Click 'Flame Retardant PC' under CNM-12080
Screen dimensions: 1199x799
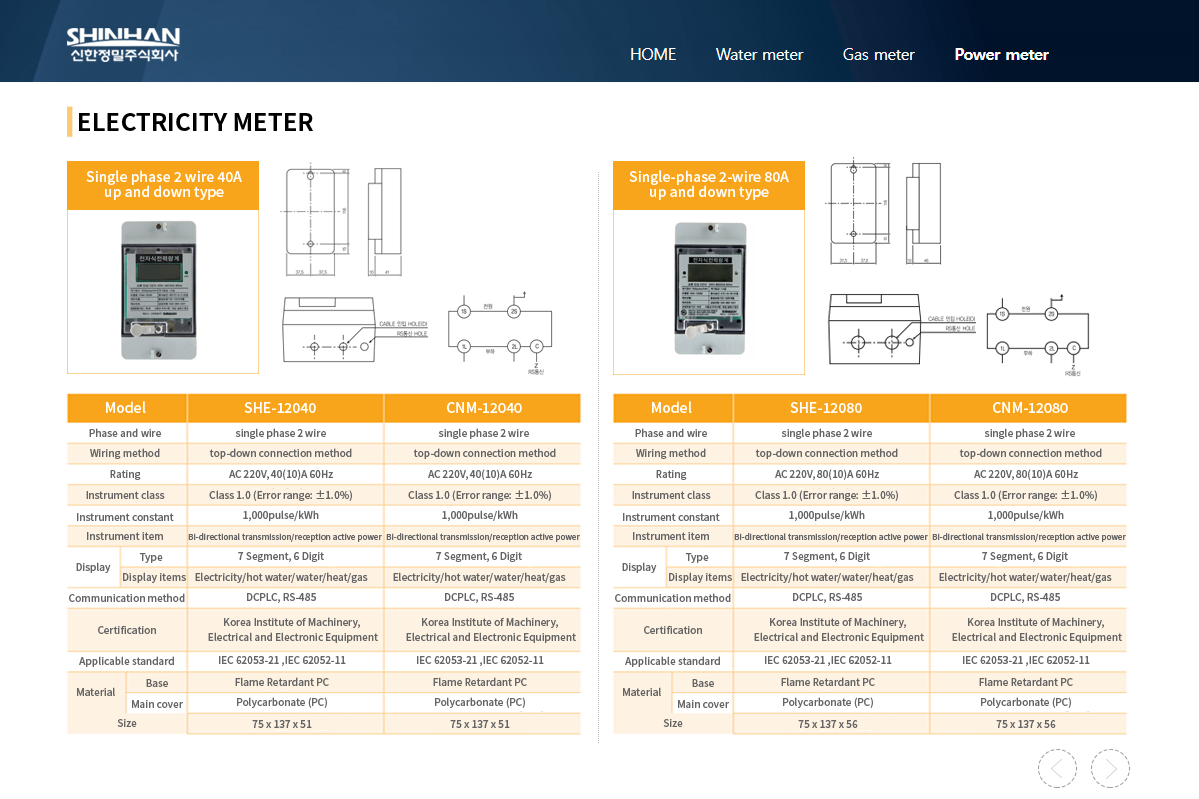[1025, 682]
